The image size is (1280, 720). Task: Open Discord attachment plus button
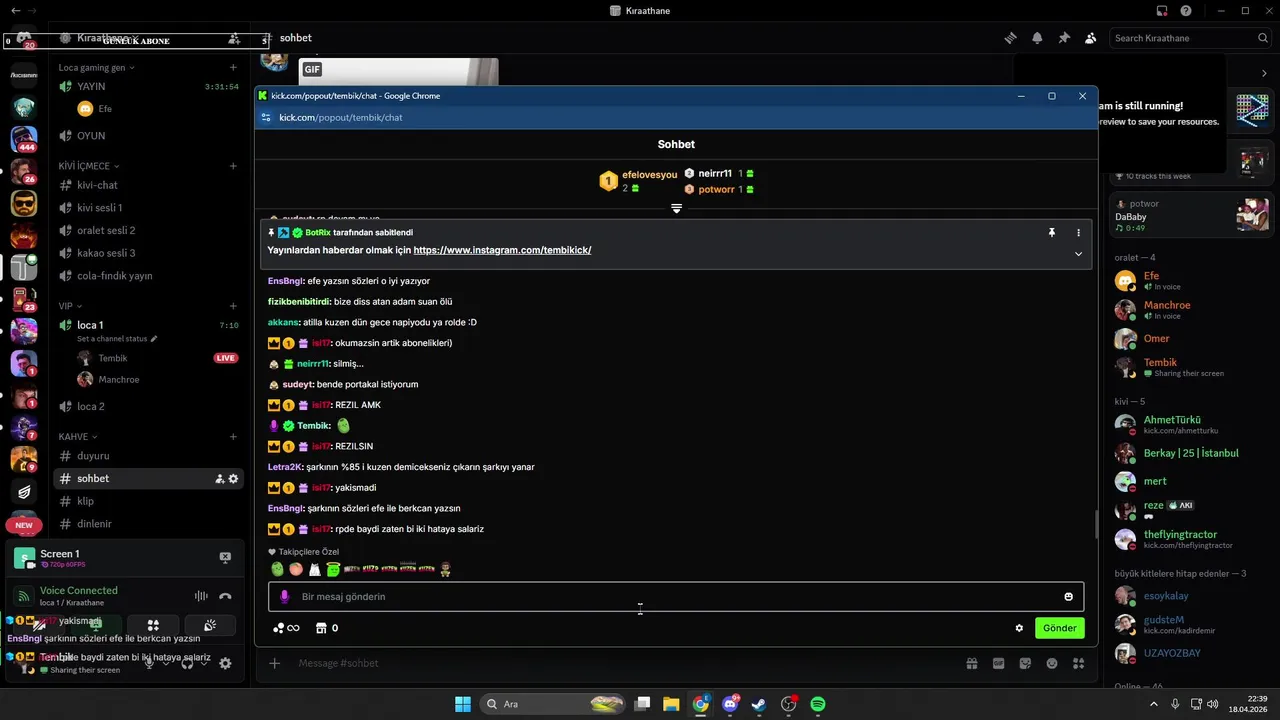point(274,663)
